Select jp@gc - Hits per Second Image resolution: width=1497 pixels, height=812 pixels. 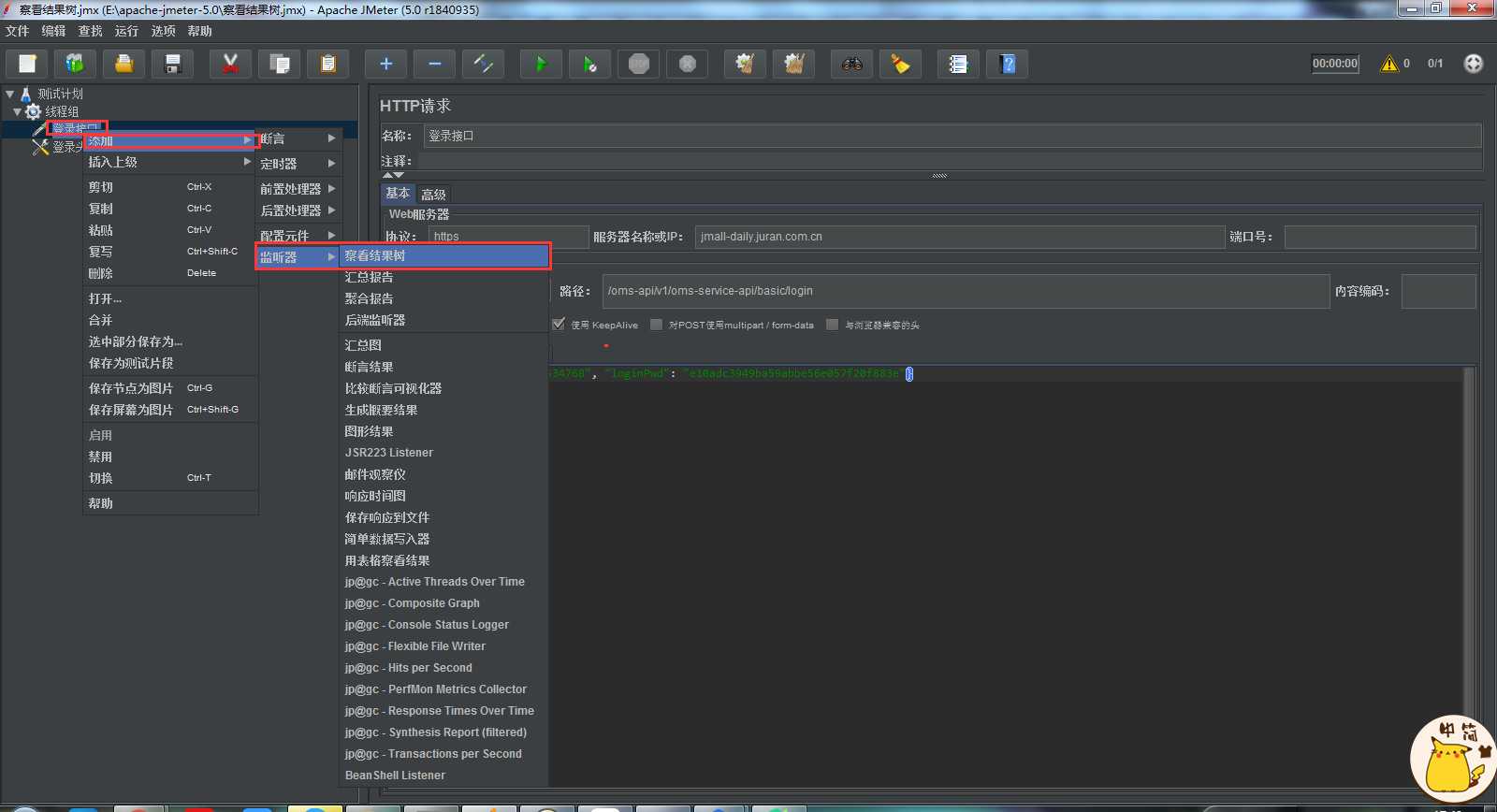click(x=444, y=668)
